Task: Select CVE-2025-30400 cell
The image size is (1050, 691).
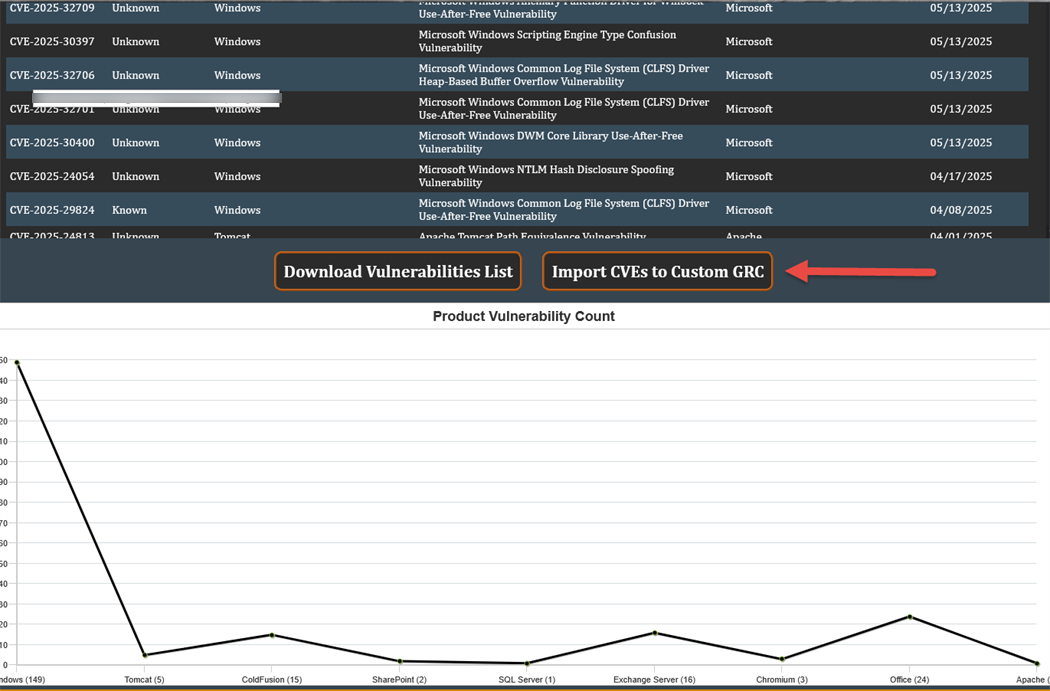Action: click(52, 143)
